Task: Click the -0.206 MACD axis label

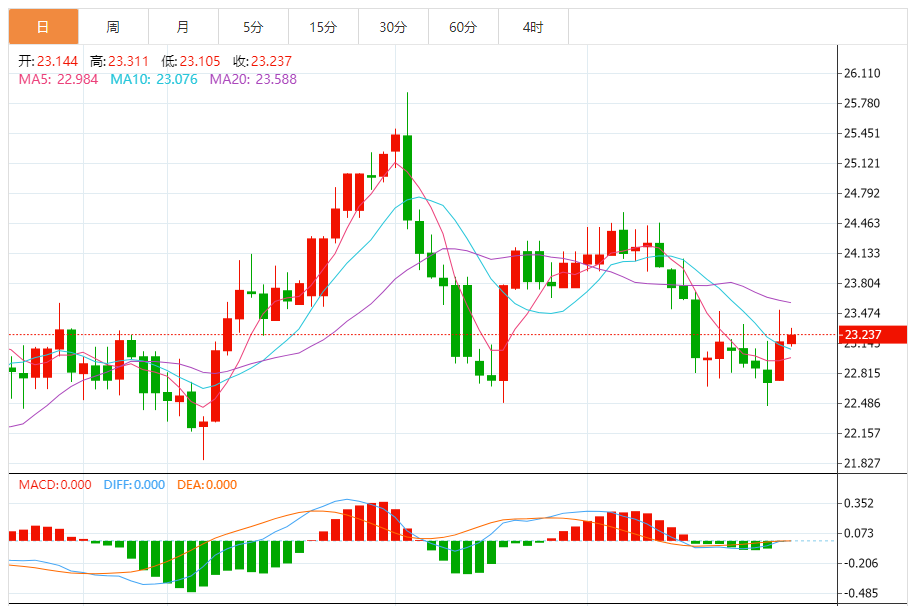Action: coord(861,563)
